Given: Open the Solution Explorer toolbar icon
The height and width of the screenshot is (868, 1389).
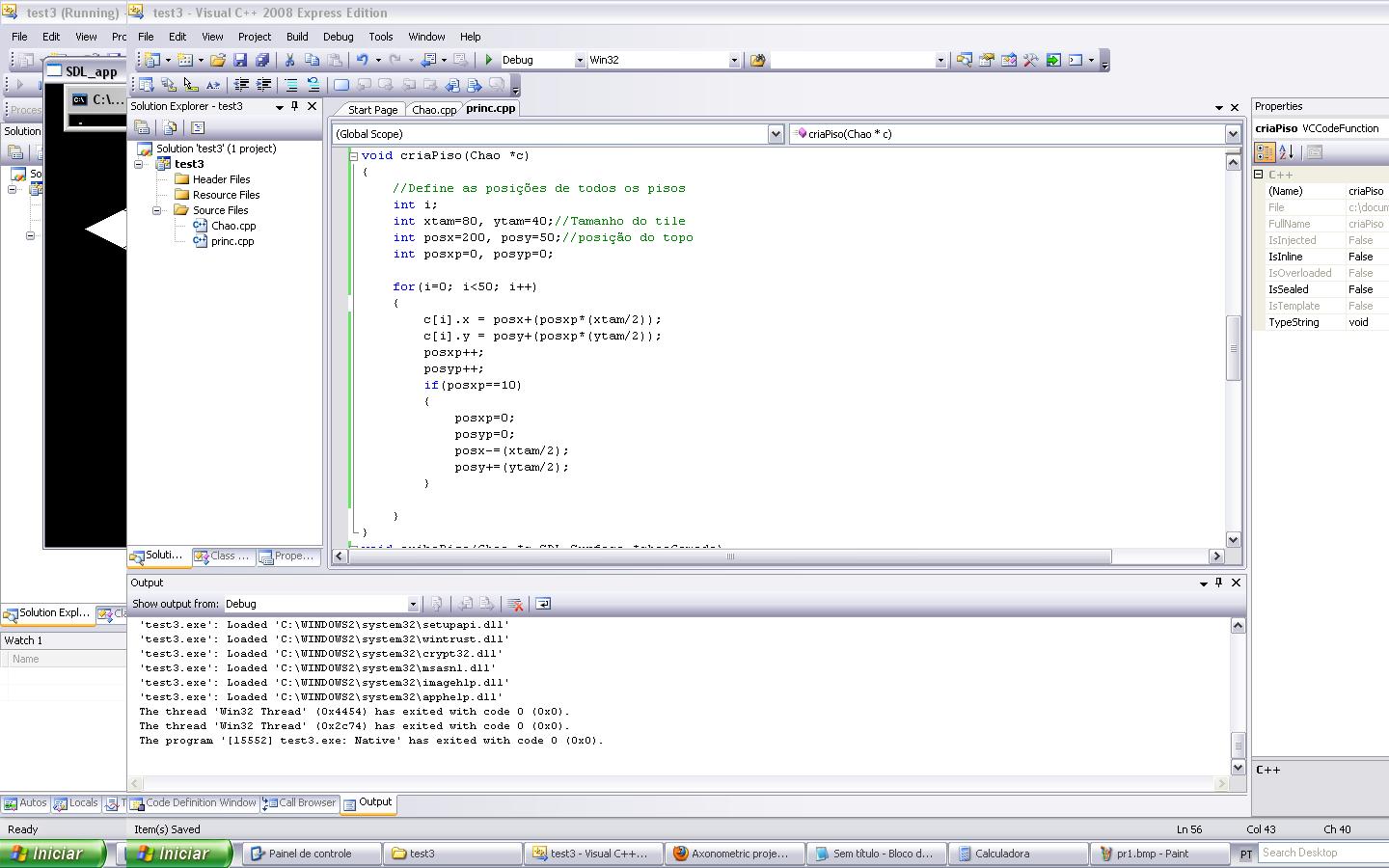Looking at the screenshot, I should [964, 60].
